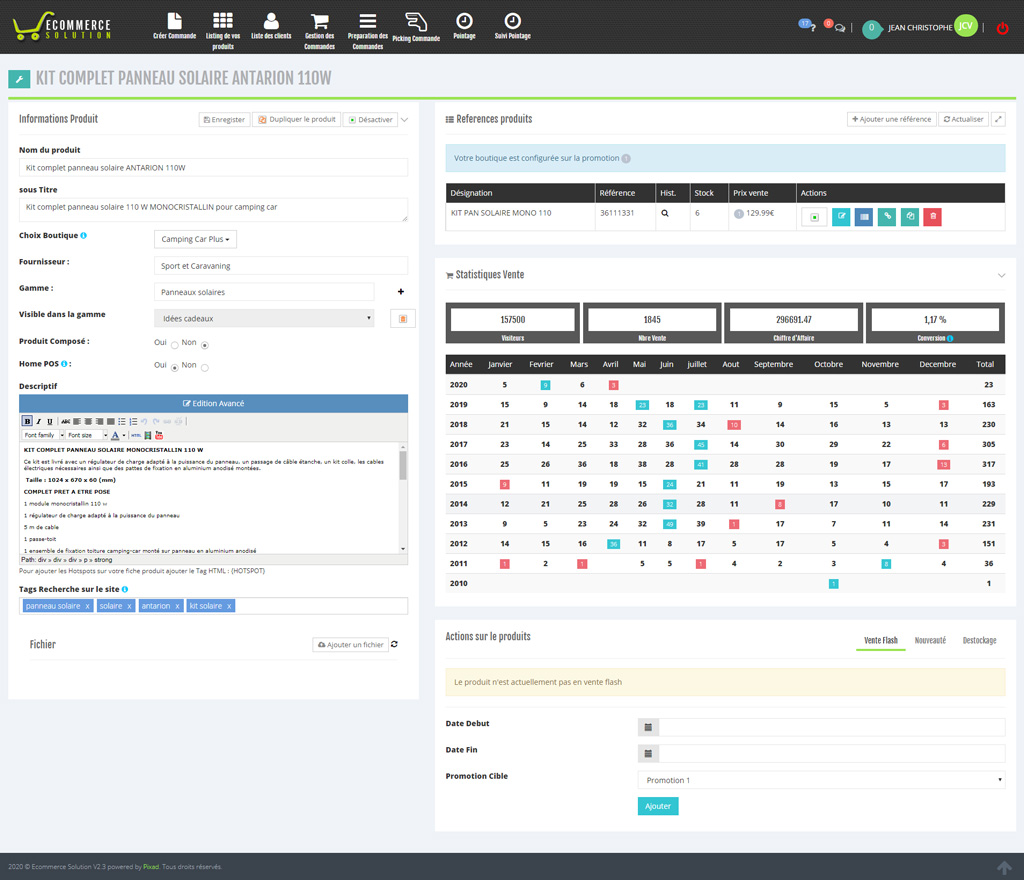Viewport: 1024px width, 880px height.
Task: Switch to the Destockage tab
Action: click(979, 640)
